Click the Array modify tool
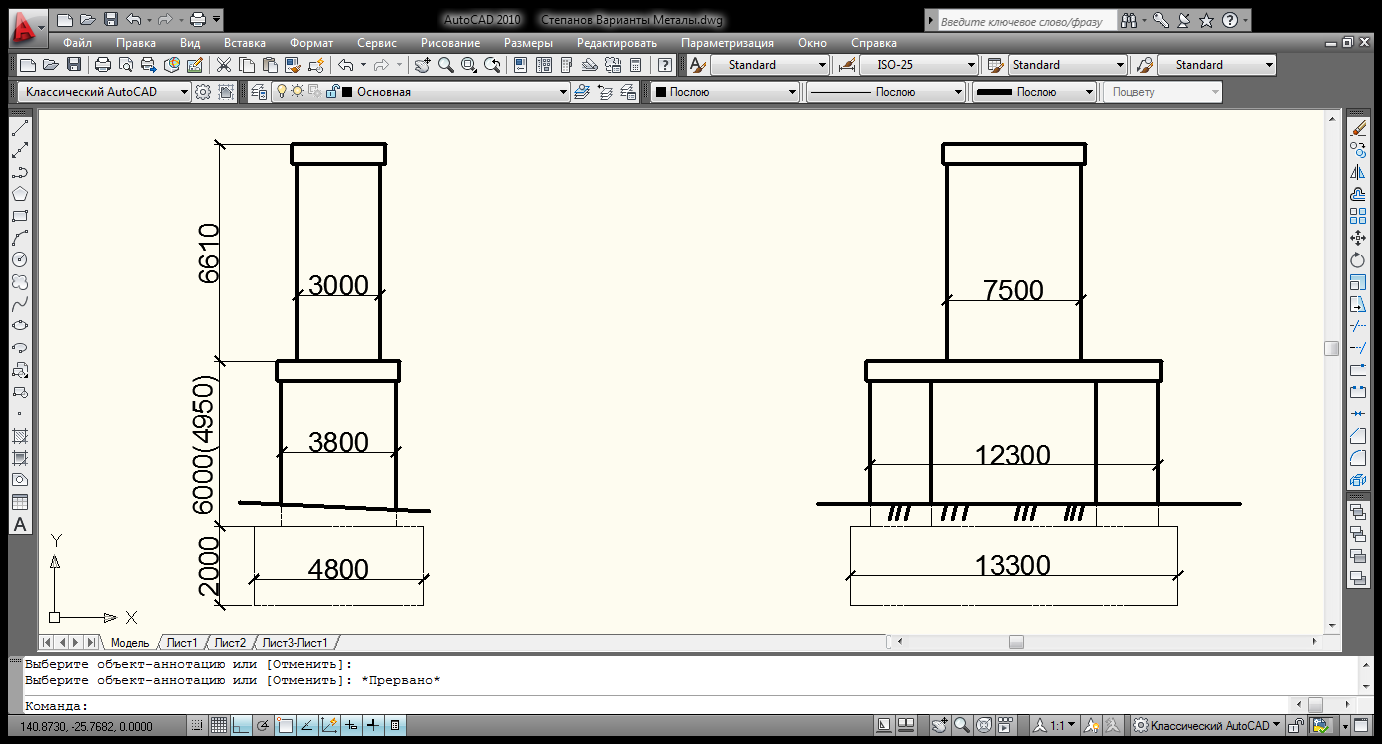1382x744 pixels. [x=1358, y=215]
